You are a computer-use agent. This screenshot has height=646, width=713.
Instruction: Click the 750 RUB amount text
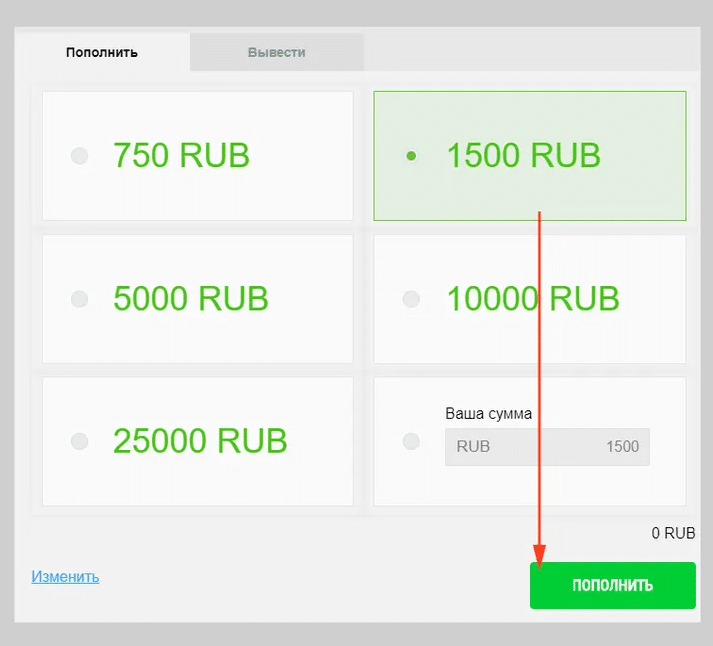coord(181,155)
